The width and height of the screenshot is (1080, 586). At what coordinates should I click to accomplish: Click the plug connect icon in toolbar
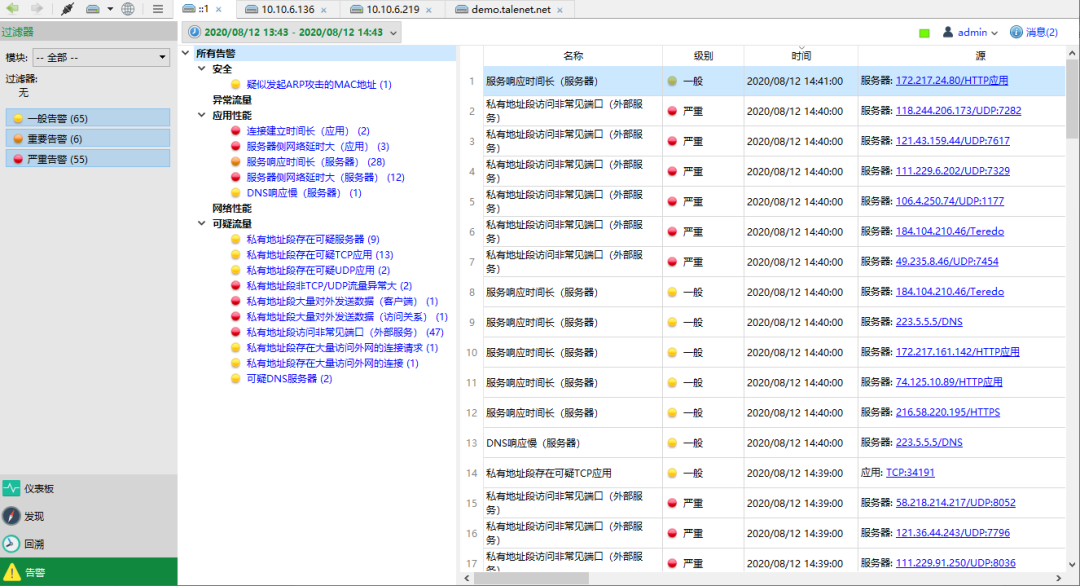click(67, 9)
